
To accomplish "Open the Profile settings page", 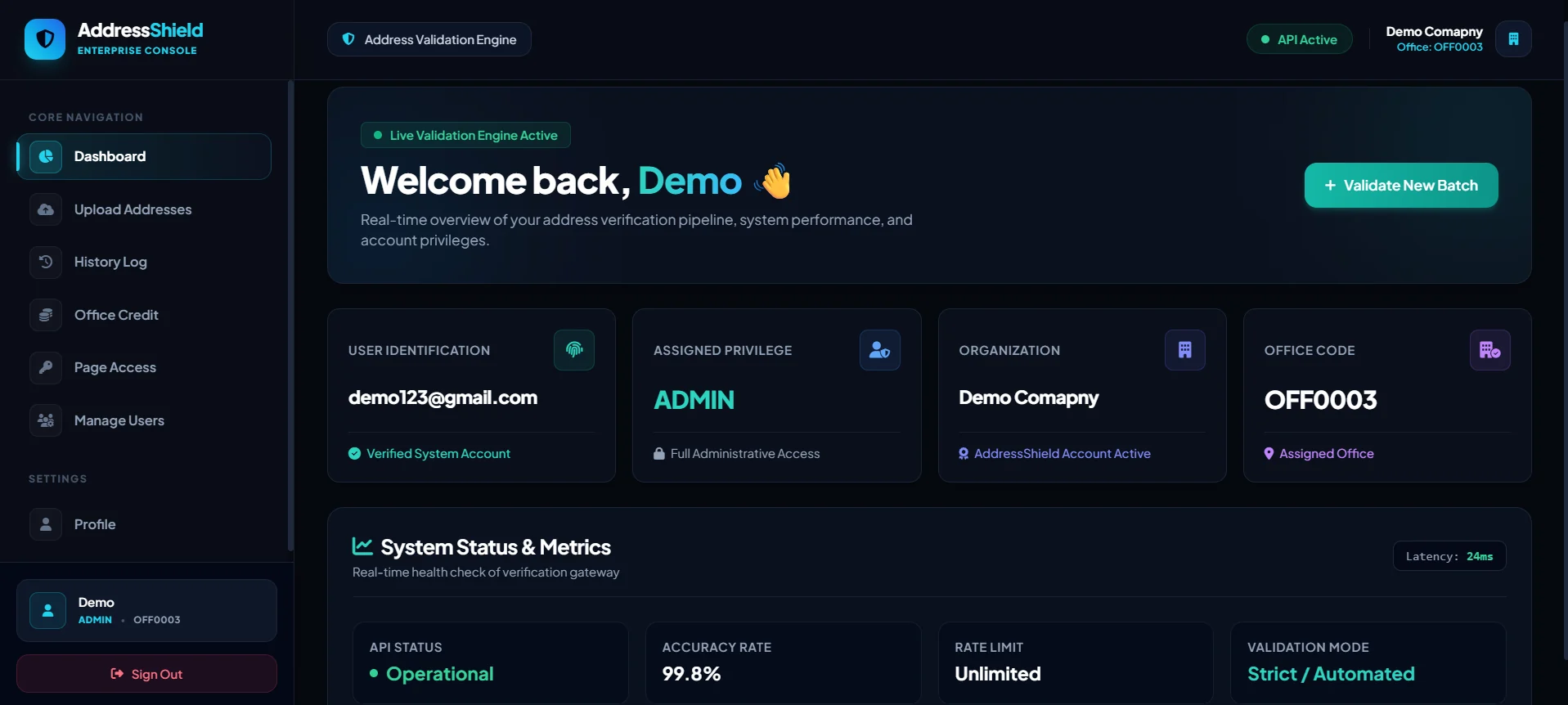I will coord(144,524).
